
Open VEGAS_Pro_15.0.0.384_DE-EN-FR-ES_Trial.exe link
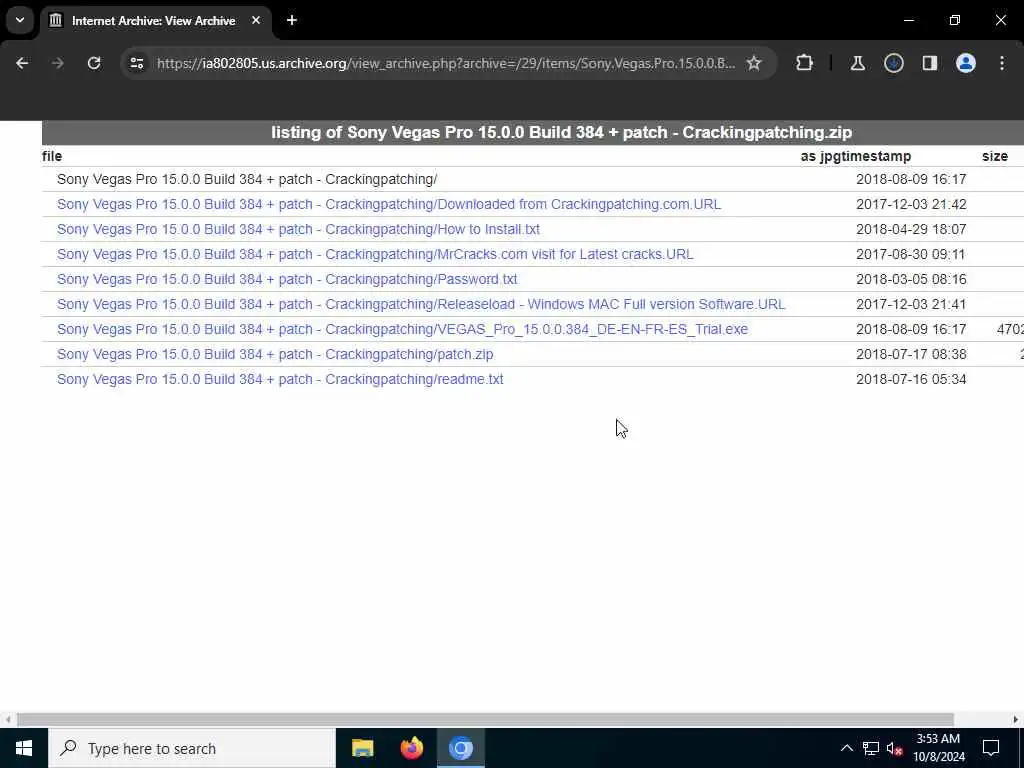coord(402,329)
